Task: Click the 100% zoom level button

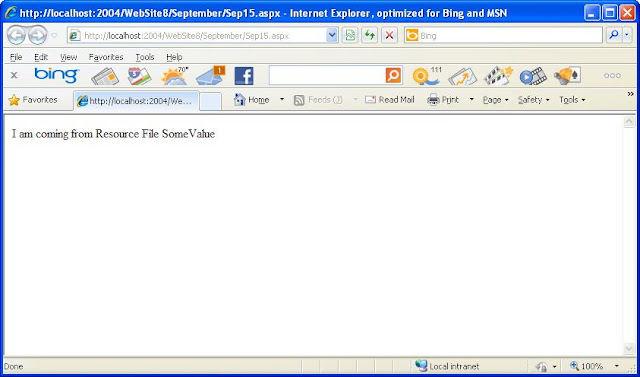Action: pyautogui.click(x=587, y=366)
